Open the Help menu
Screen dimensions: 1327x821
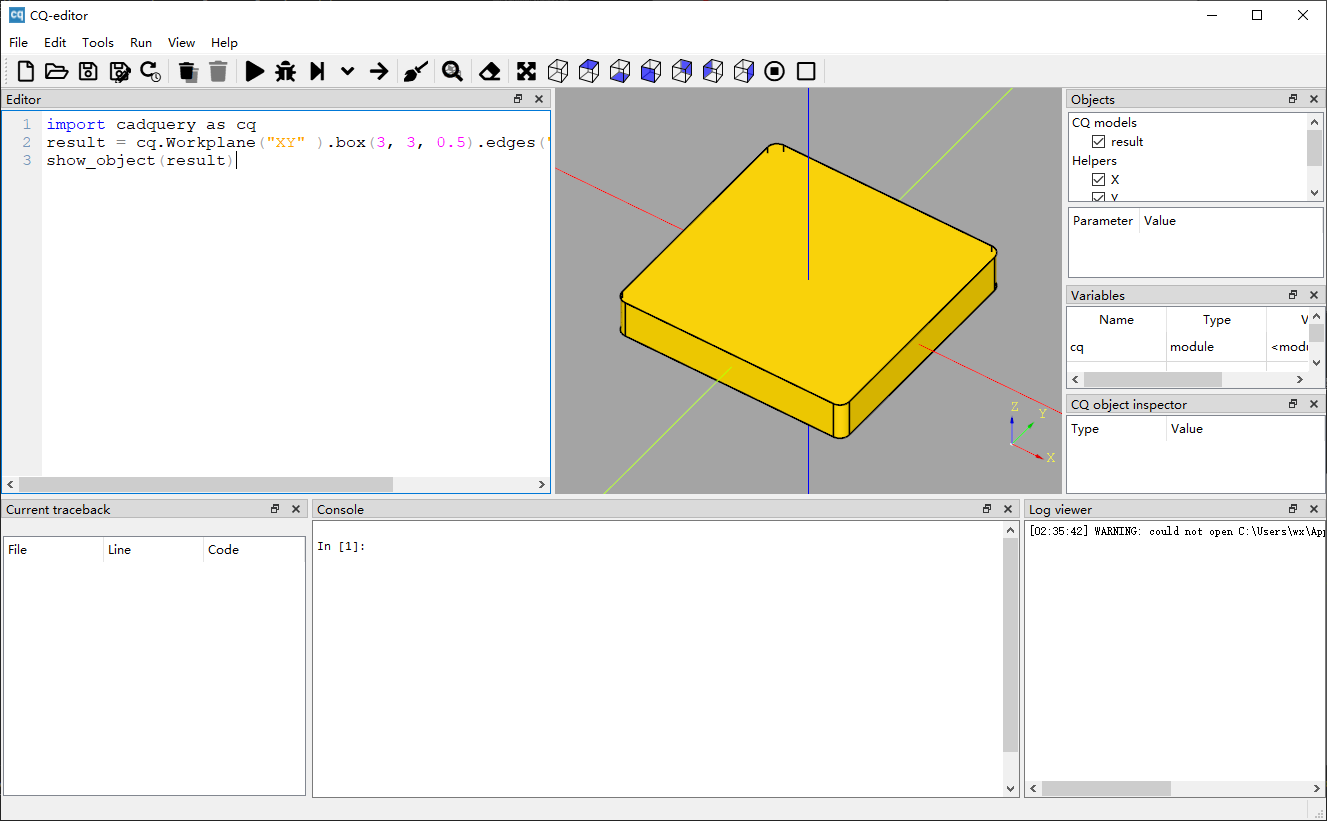pyautogui.click(x=224, y=43)
